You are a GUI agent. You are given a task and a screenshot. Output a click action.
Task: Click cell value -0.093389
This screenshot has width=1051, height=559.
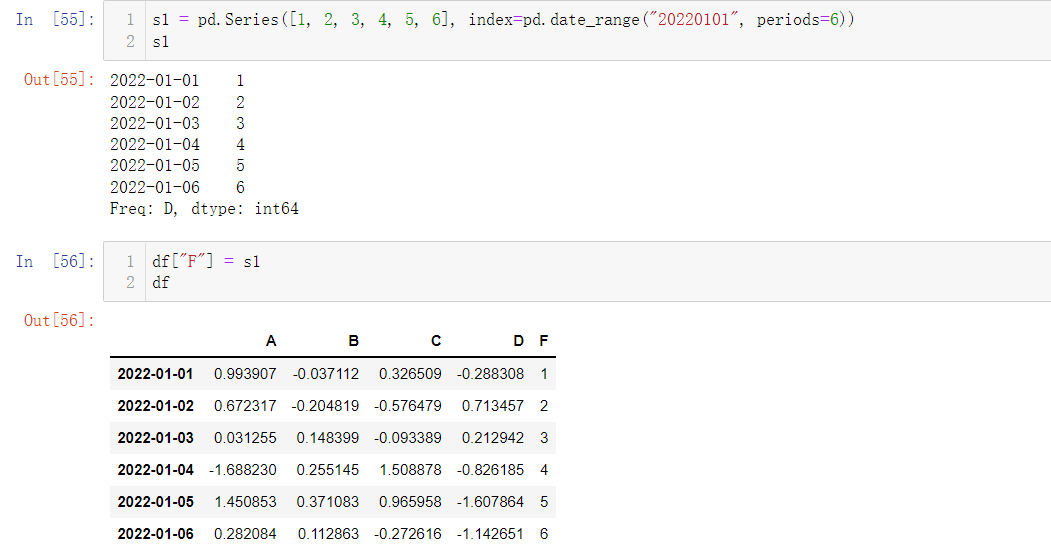(x=408, y=438)
